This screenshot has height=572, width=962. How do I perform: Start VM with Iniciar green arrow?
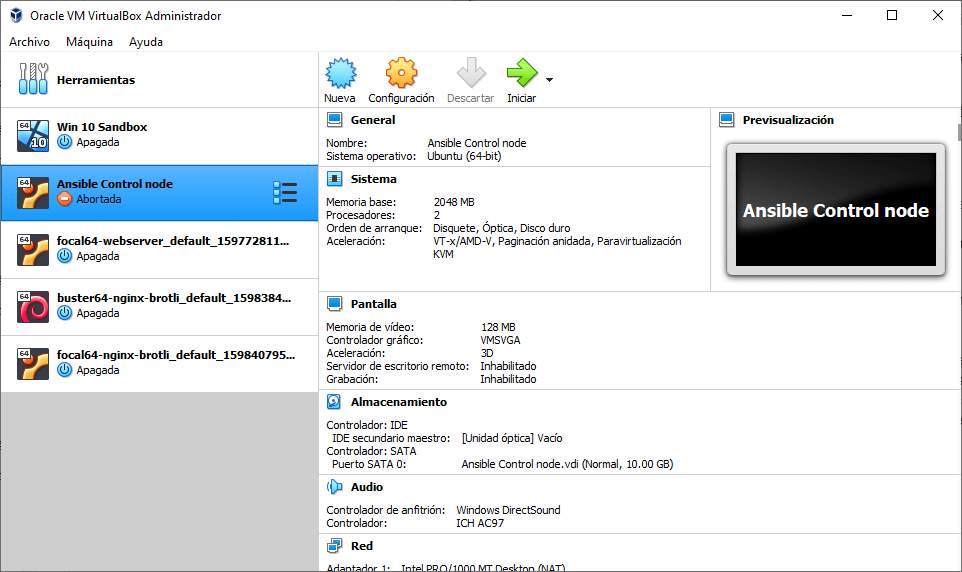[x=521, y=73]
